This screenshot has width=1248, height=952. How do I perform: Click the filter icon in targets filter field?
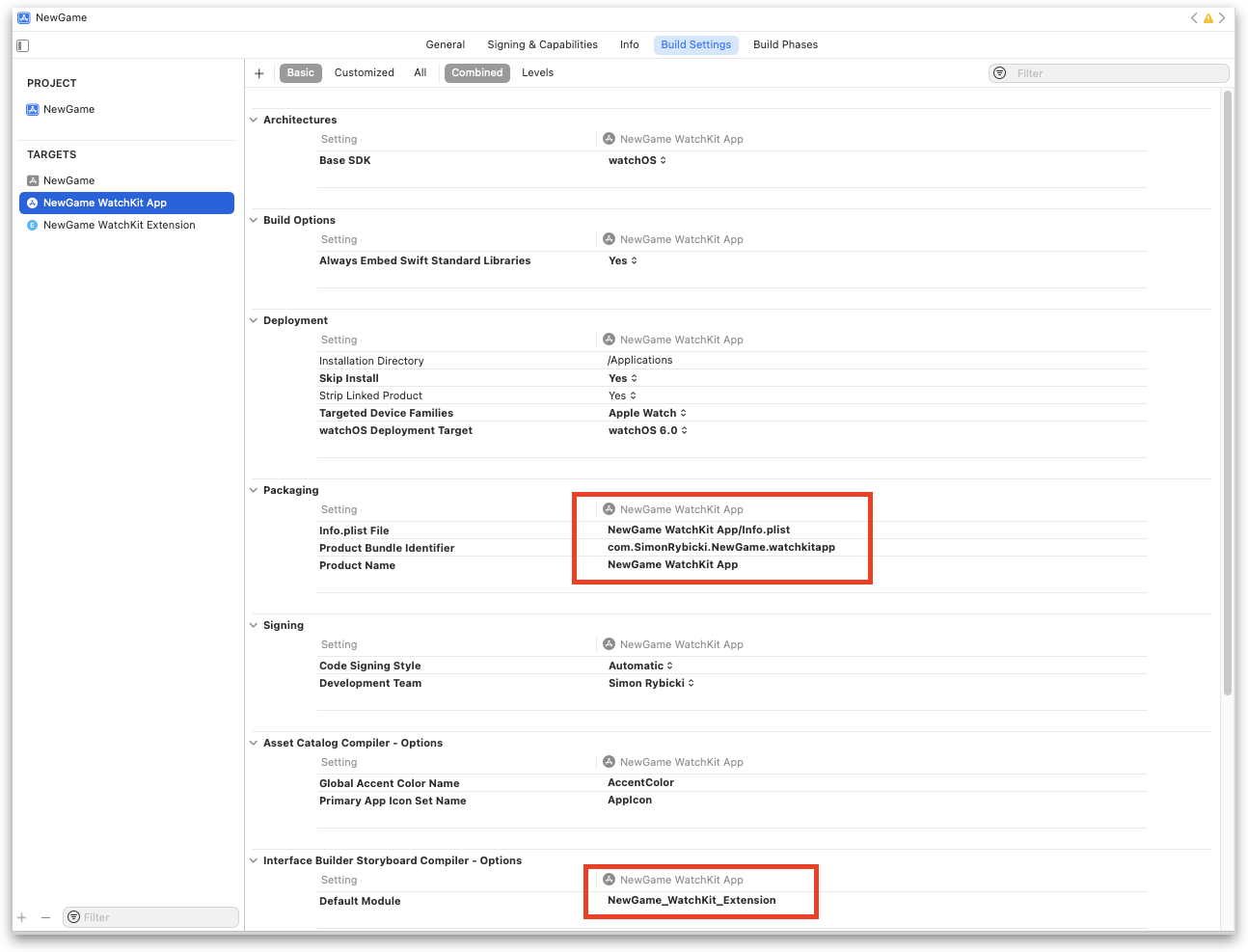click(x=74, y=917)
